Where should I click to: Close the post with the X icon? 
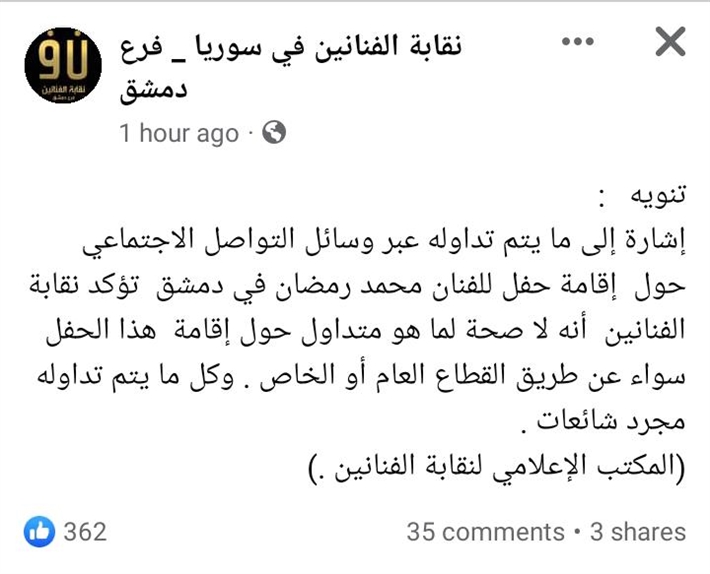tap(669, 43)
